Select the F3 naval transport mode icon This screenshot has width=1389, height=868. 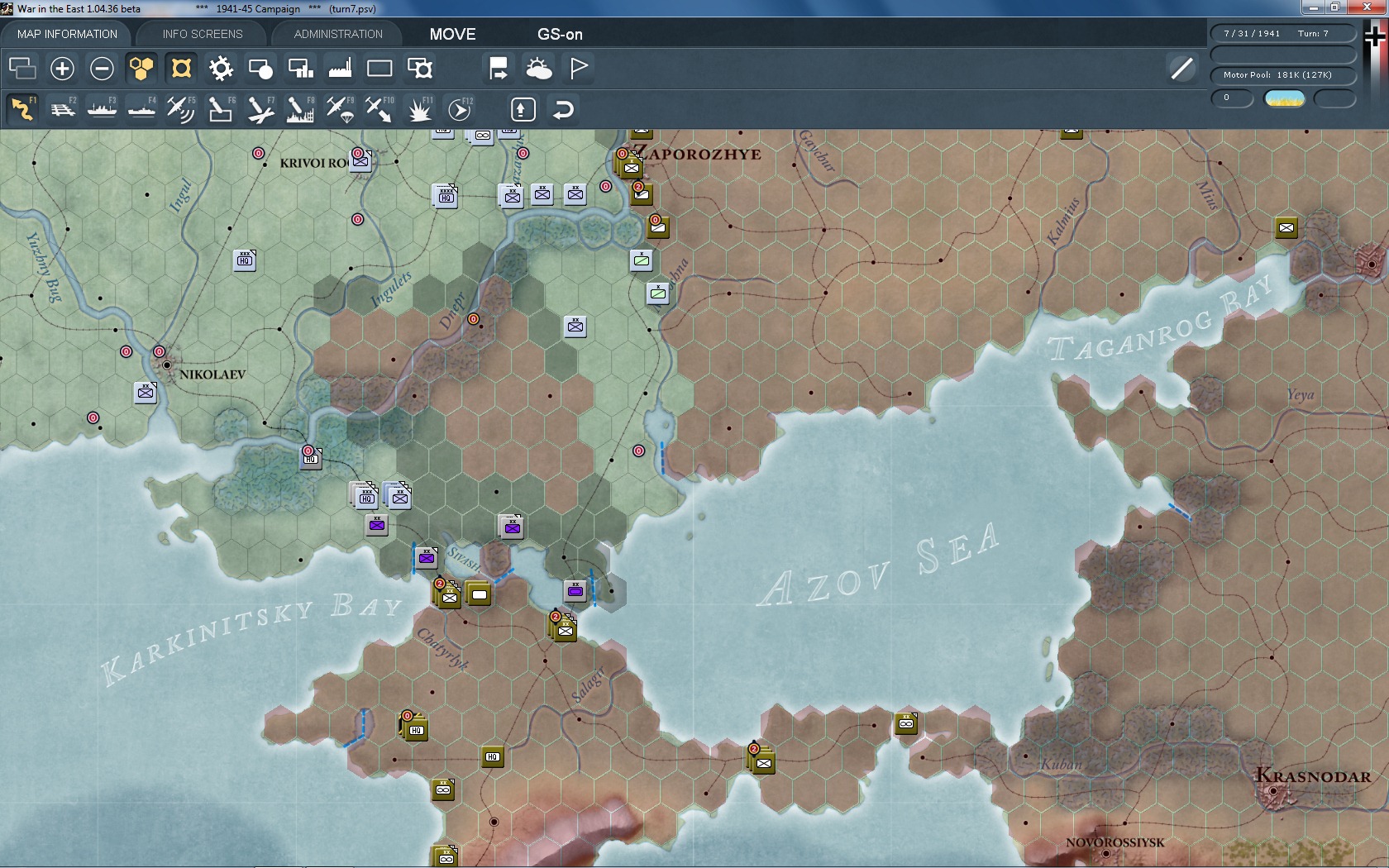pyautogui.click(x=102, y=109)
